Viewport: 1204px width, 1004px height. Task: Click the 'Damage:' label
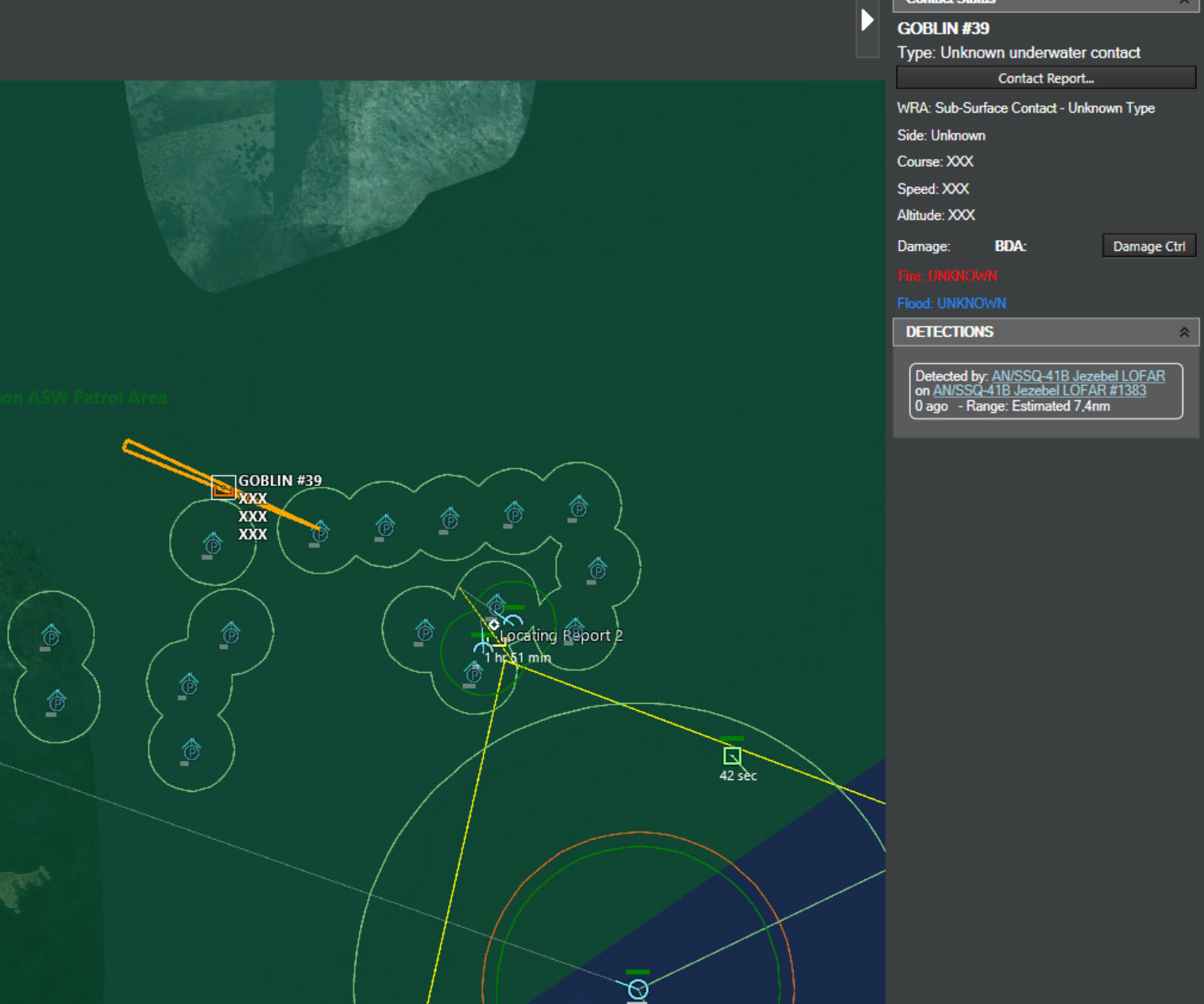(x=923, y=246)
